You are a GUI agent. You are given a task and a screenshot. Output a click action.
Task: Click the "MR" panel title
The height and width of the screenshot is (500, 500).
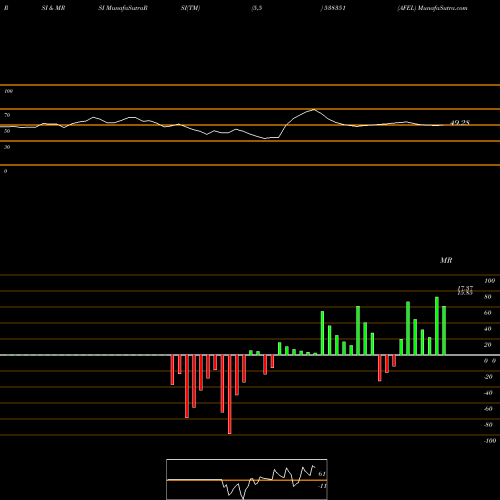coord(446,260)
